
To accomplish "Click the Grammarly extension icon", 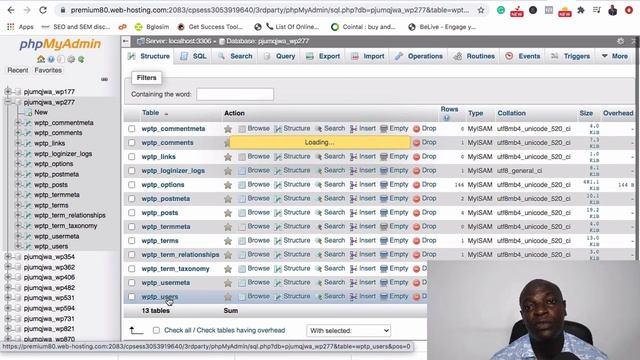I will (x=501, y=10).
